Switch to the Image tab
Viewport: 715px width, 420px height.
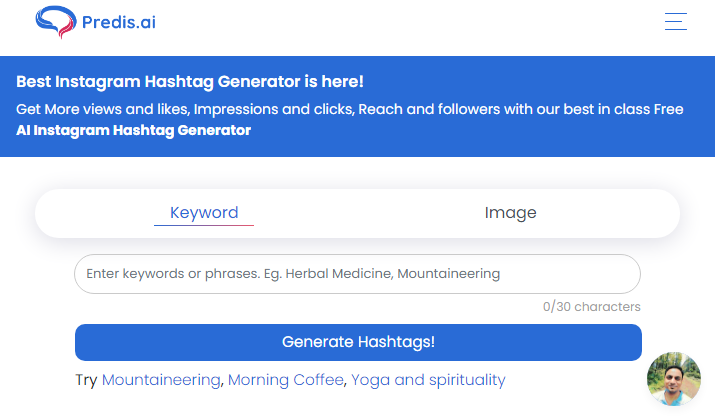click(x=510, y=213)
